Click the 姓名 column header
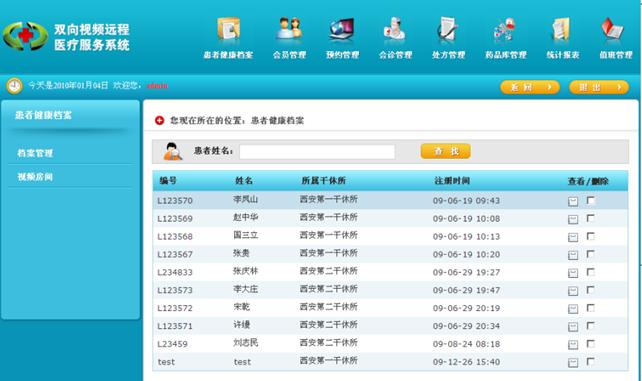 click(x=244, y=181)
